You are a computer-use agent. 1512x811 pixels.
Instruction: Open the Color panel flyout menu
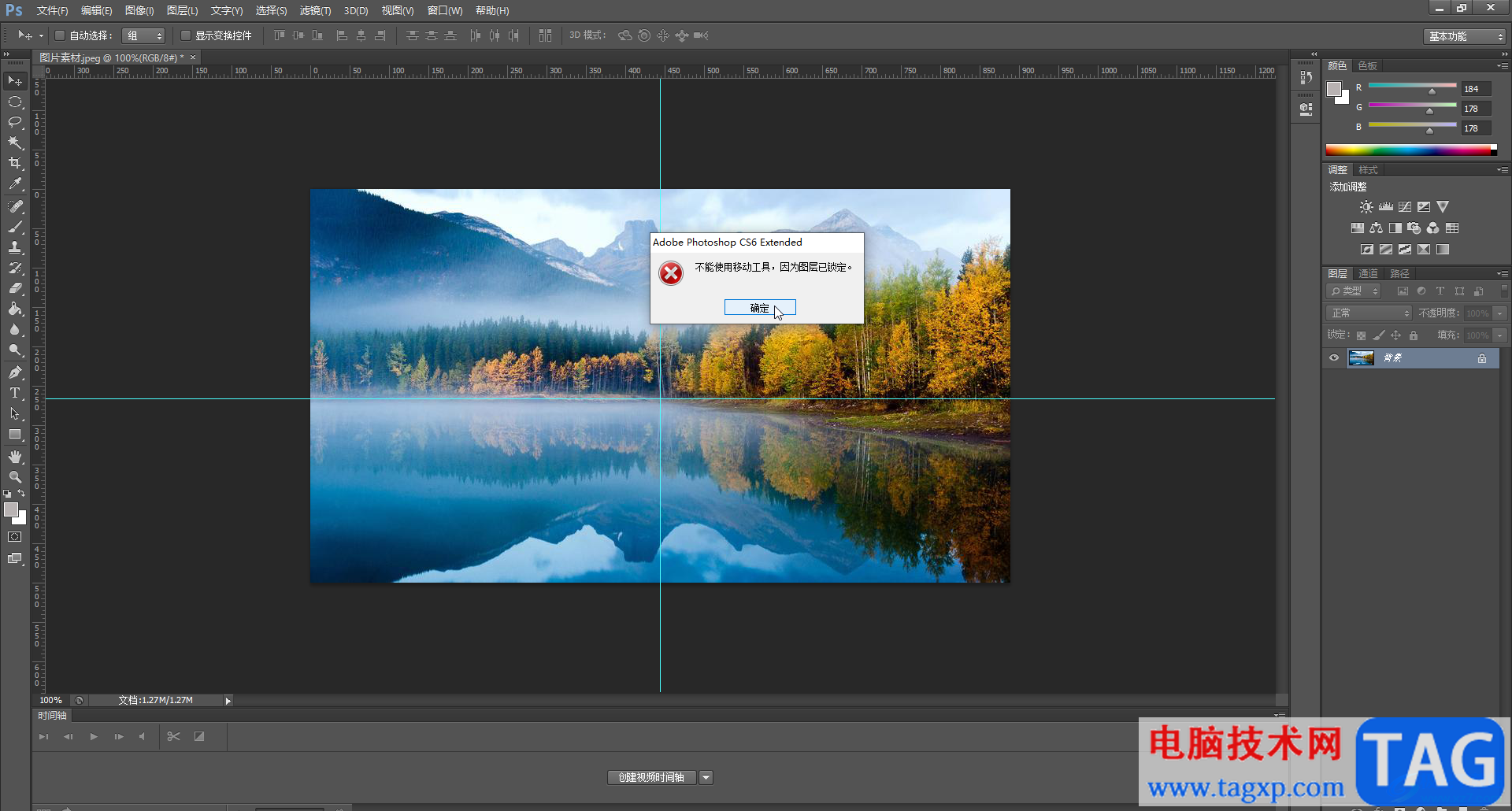[1503, 65]
